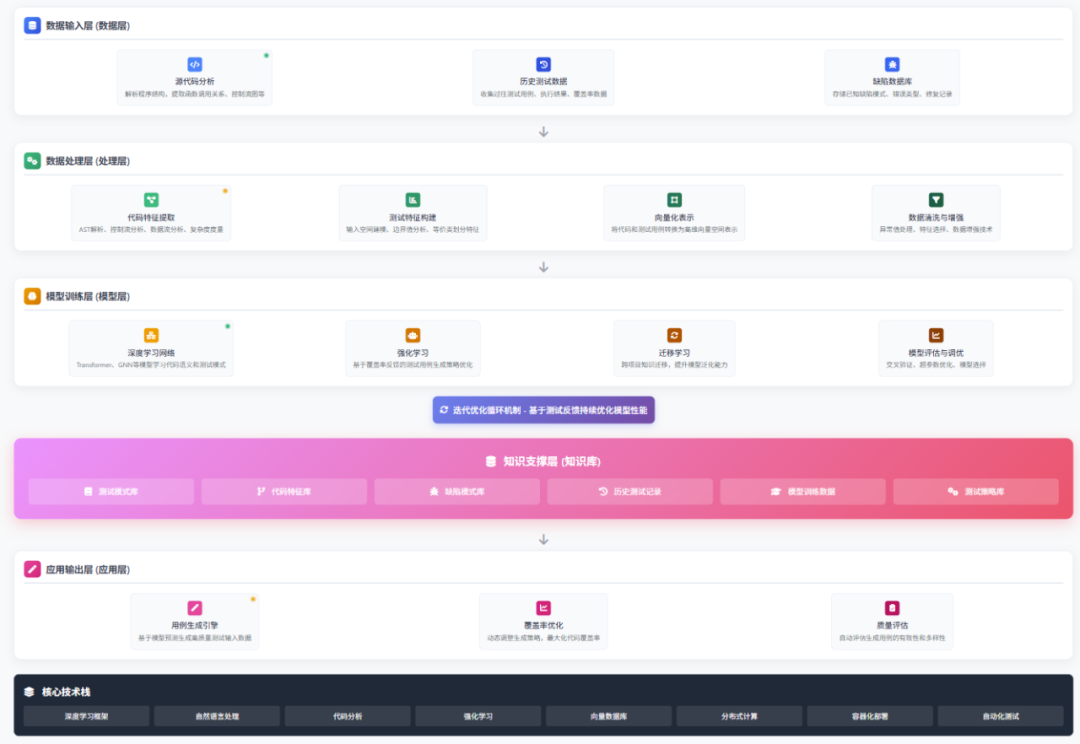This screenshot has height=744, width=1080.
Task: Click the 缺陷数据库 bug icon
Action: tap(892, 64)
